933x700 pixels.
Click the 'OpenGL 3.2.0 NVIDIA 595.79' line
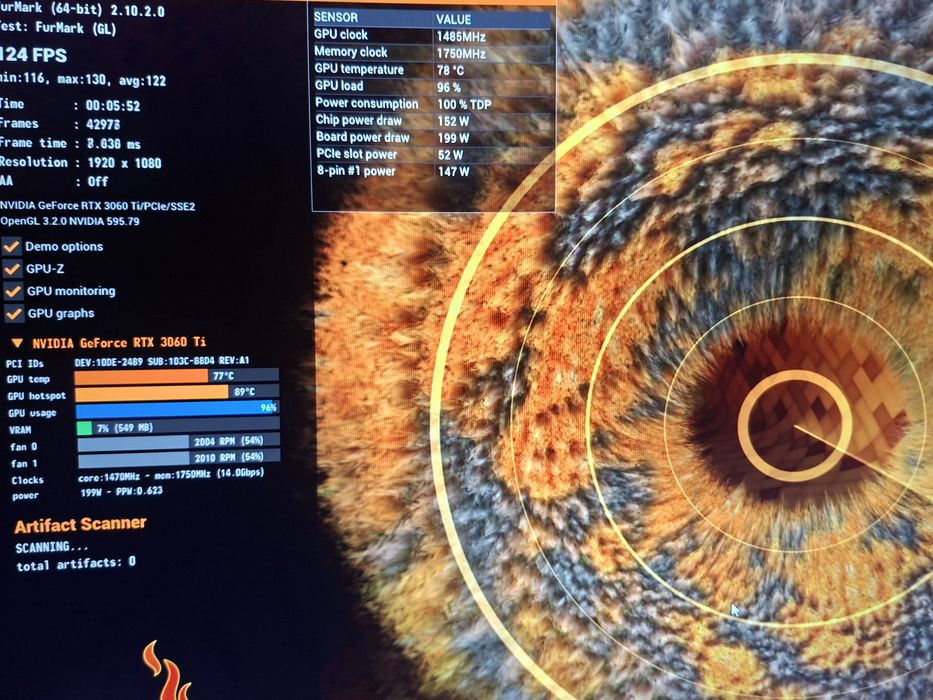tap(70, 221)
